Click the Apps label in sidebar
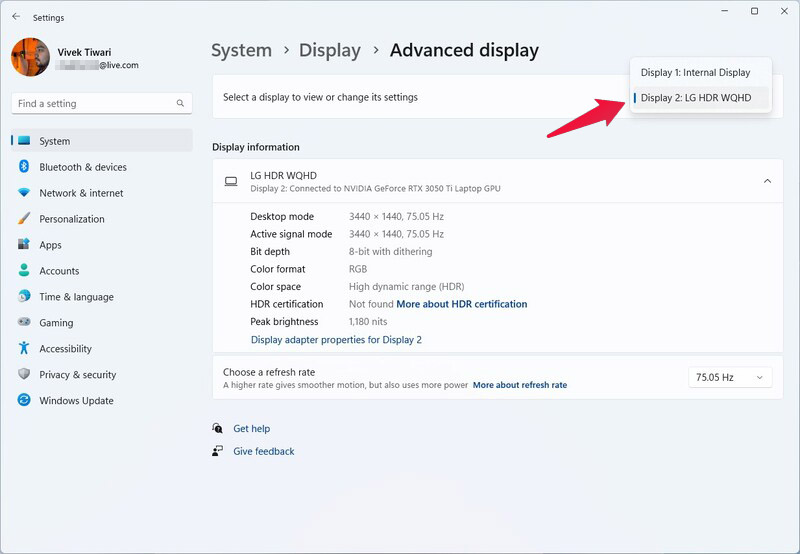The width and height of the screenshot is (800, 554). click(x=51, y=245)
